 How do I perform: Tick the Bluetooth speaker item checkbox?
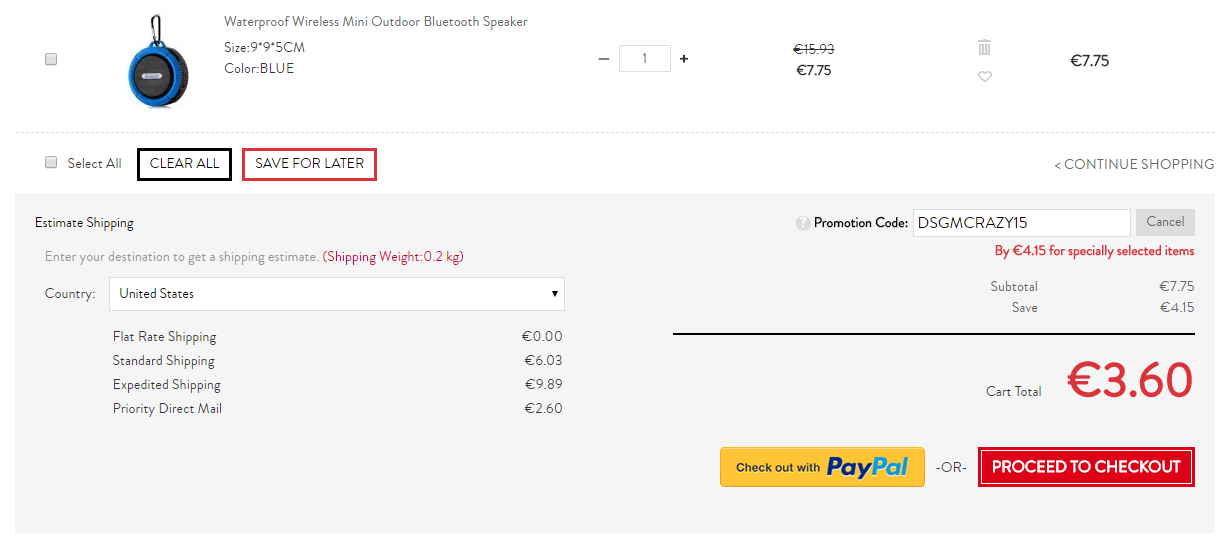pos(51,60)
